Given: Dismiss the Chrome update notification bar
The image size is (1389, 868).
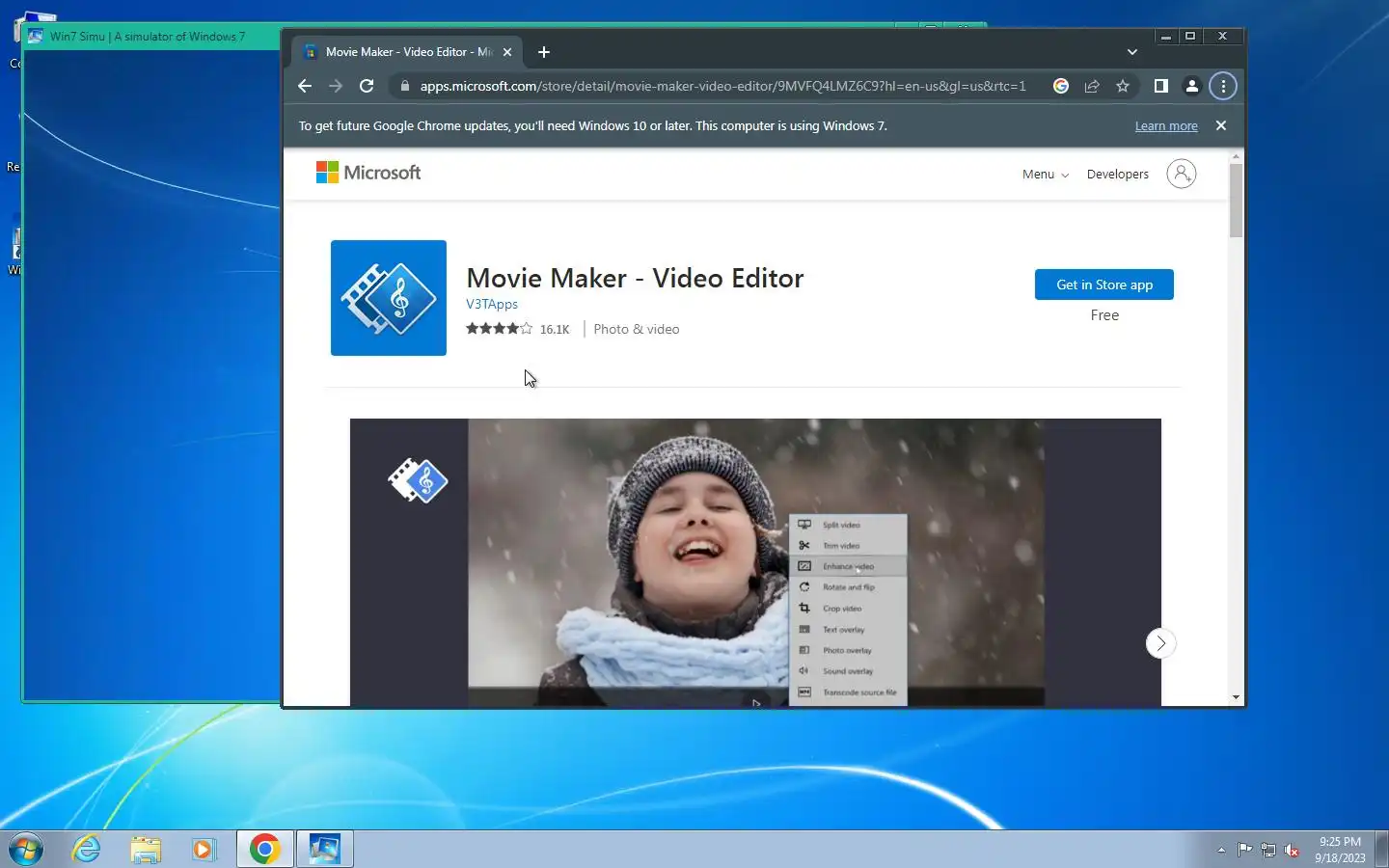Looking at the screenshot, I should (x=1221, y=125).
